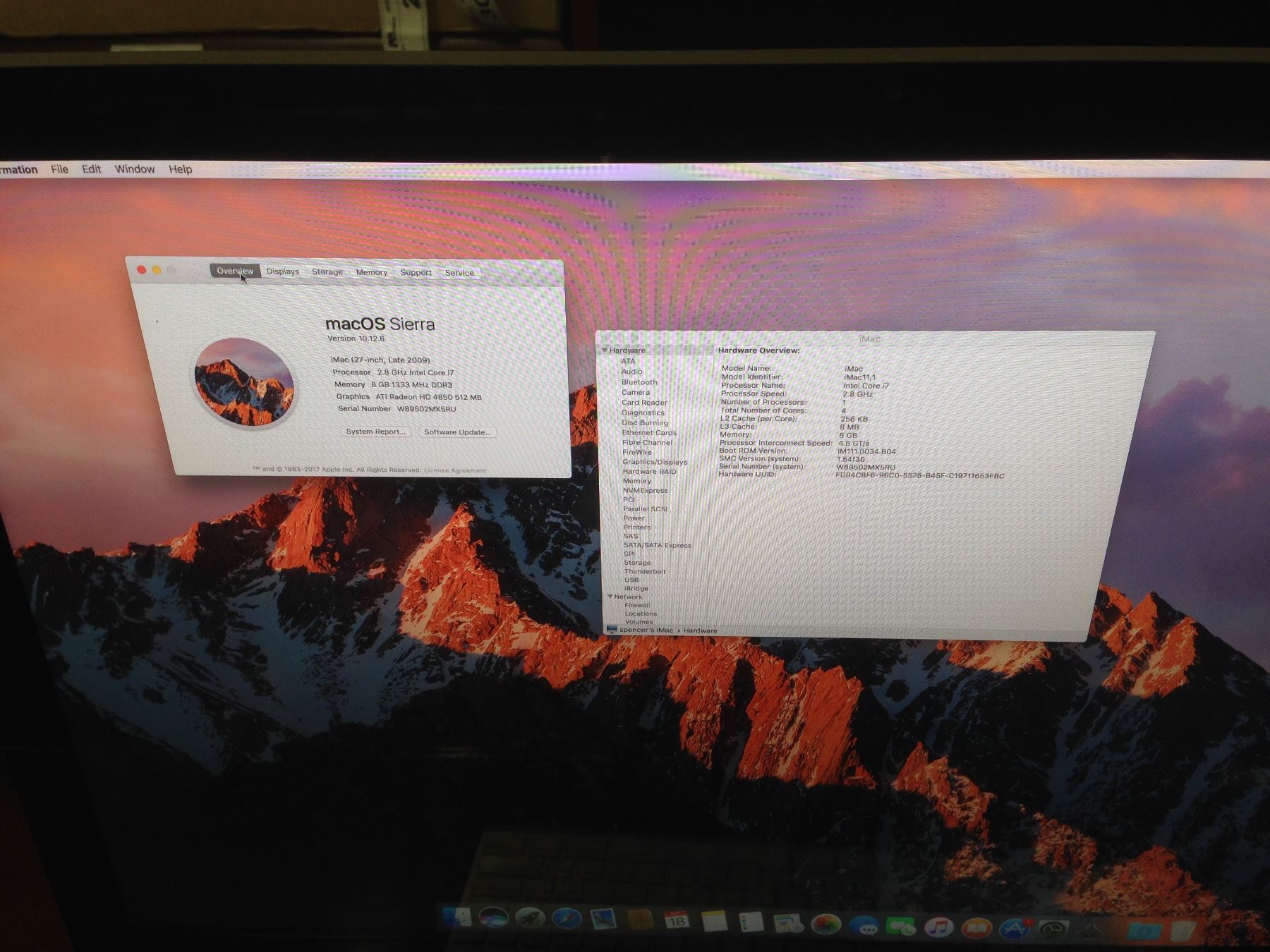
Task: Select Graphics/Displays in the sidebar
Action: coord(654,462)
